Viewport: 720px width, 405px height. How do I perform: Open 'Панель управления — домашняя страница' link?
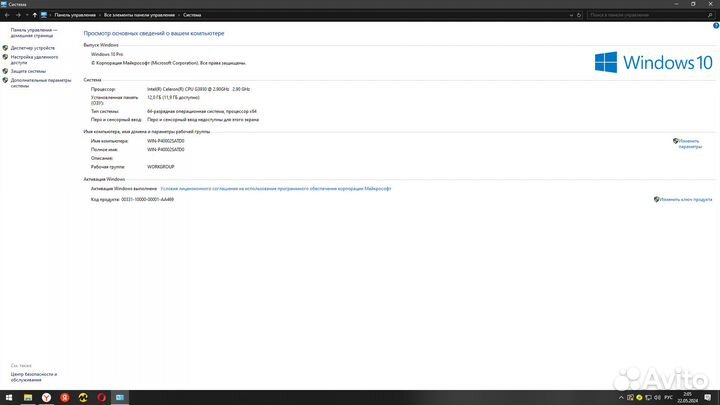click(34, 33)
